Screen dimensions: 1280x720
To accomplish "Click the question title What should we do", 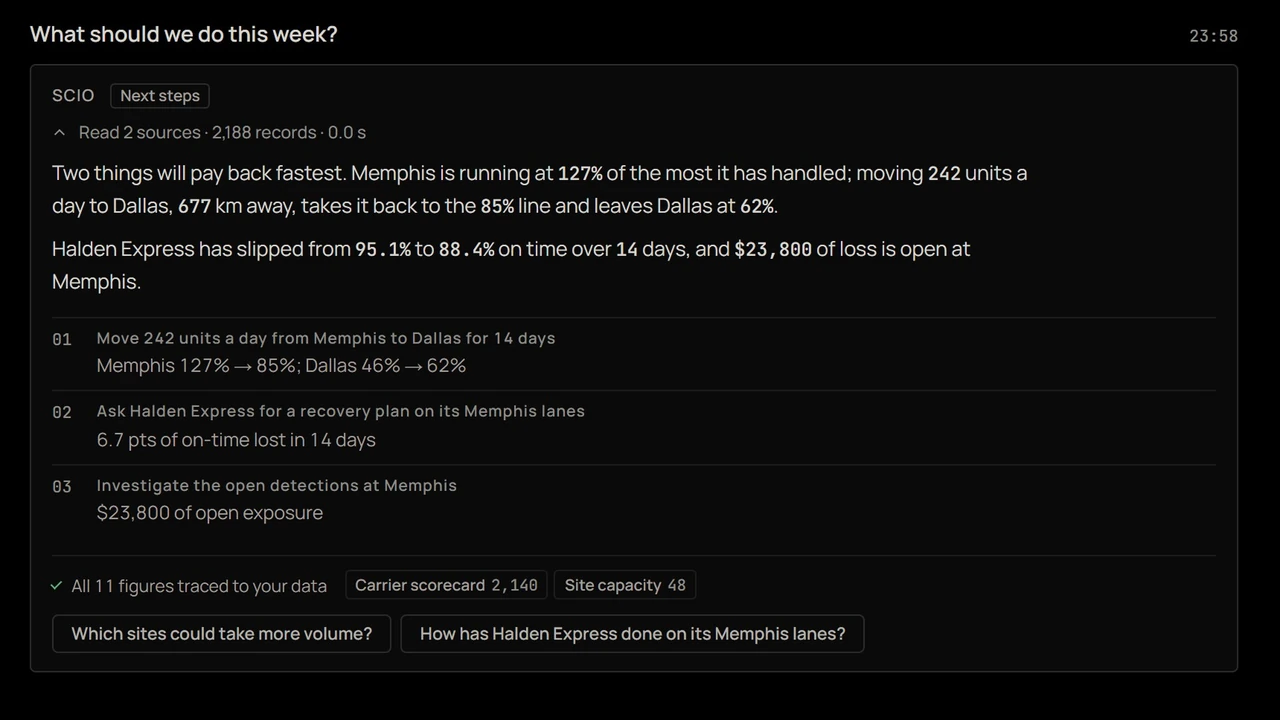I will (184, 34).
